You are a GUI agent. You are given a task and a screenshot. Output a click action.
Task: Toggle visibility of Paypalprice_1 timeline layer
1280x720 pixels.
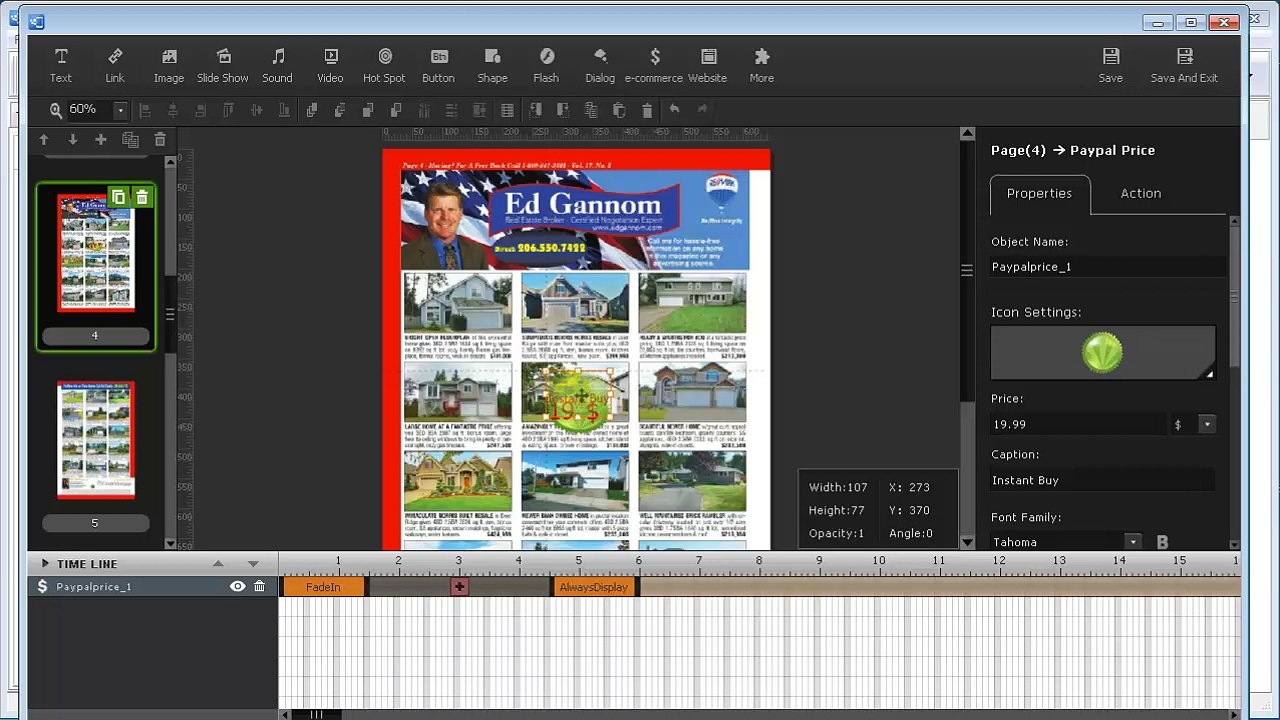coord(237,587)
